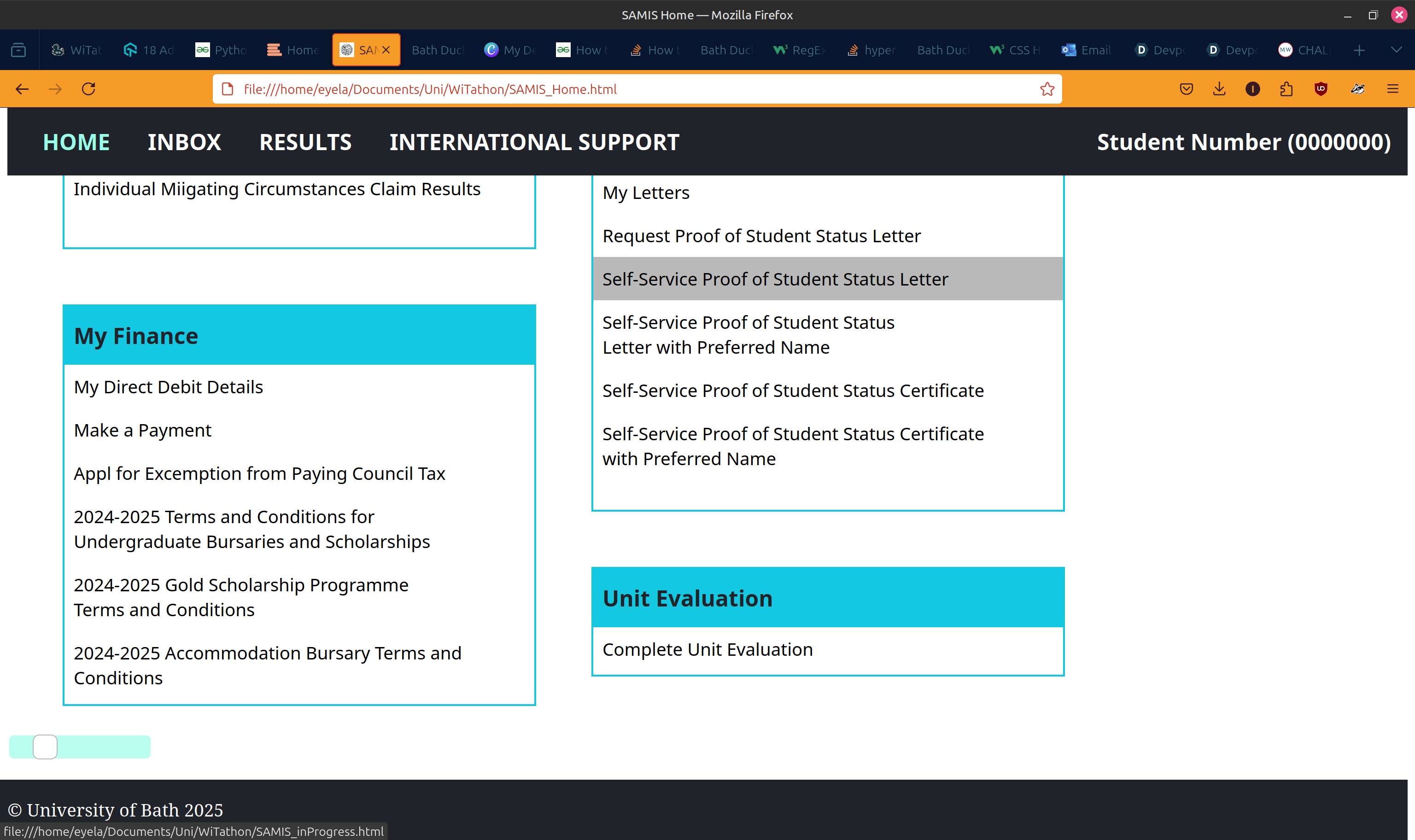
Task: Open the Extensions puzzle icon
Action: (1286, 89)
